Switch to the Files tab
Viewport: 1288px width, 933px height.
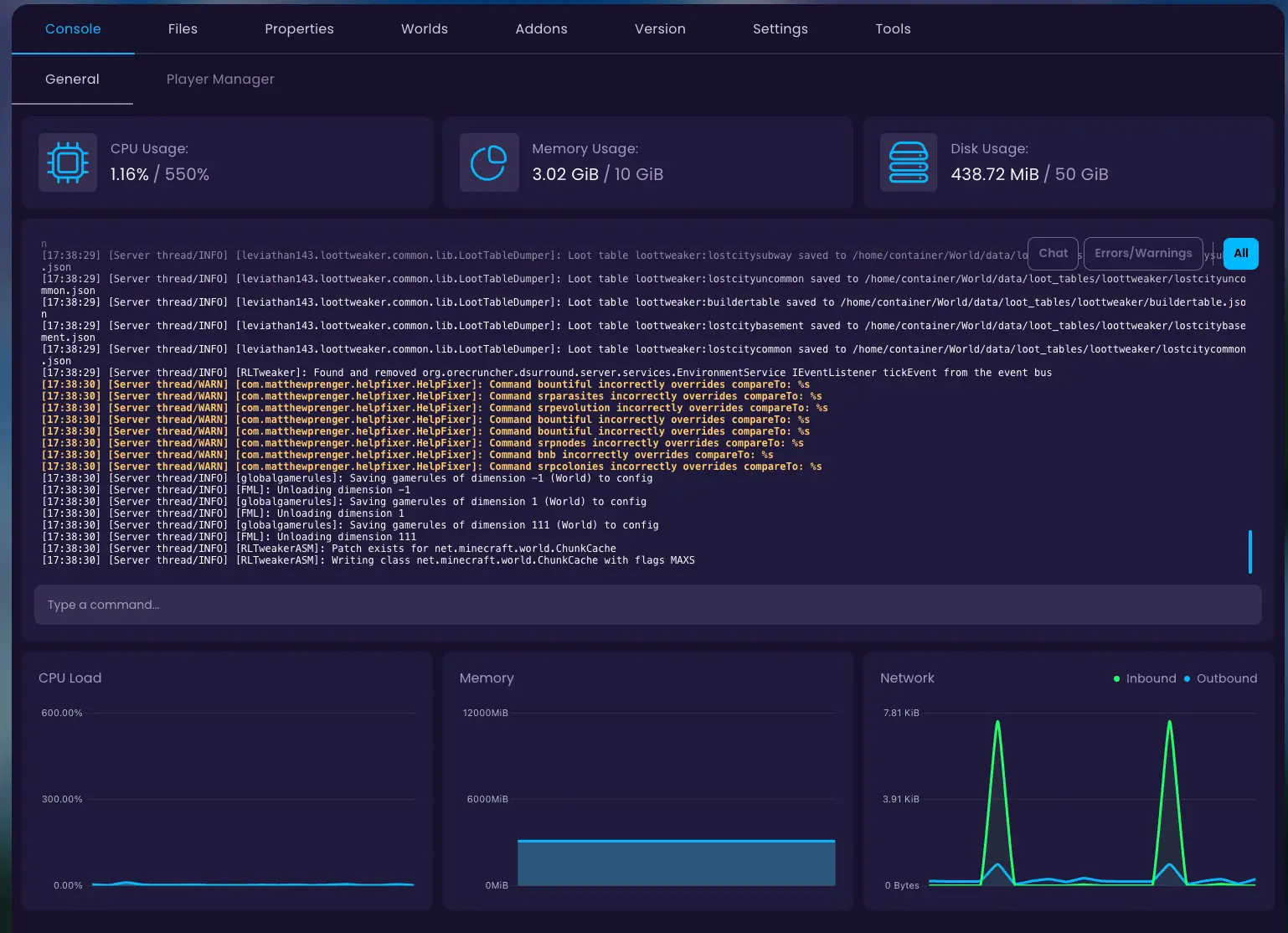(x=183, y=28)
